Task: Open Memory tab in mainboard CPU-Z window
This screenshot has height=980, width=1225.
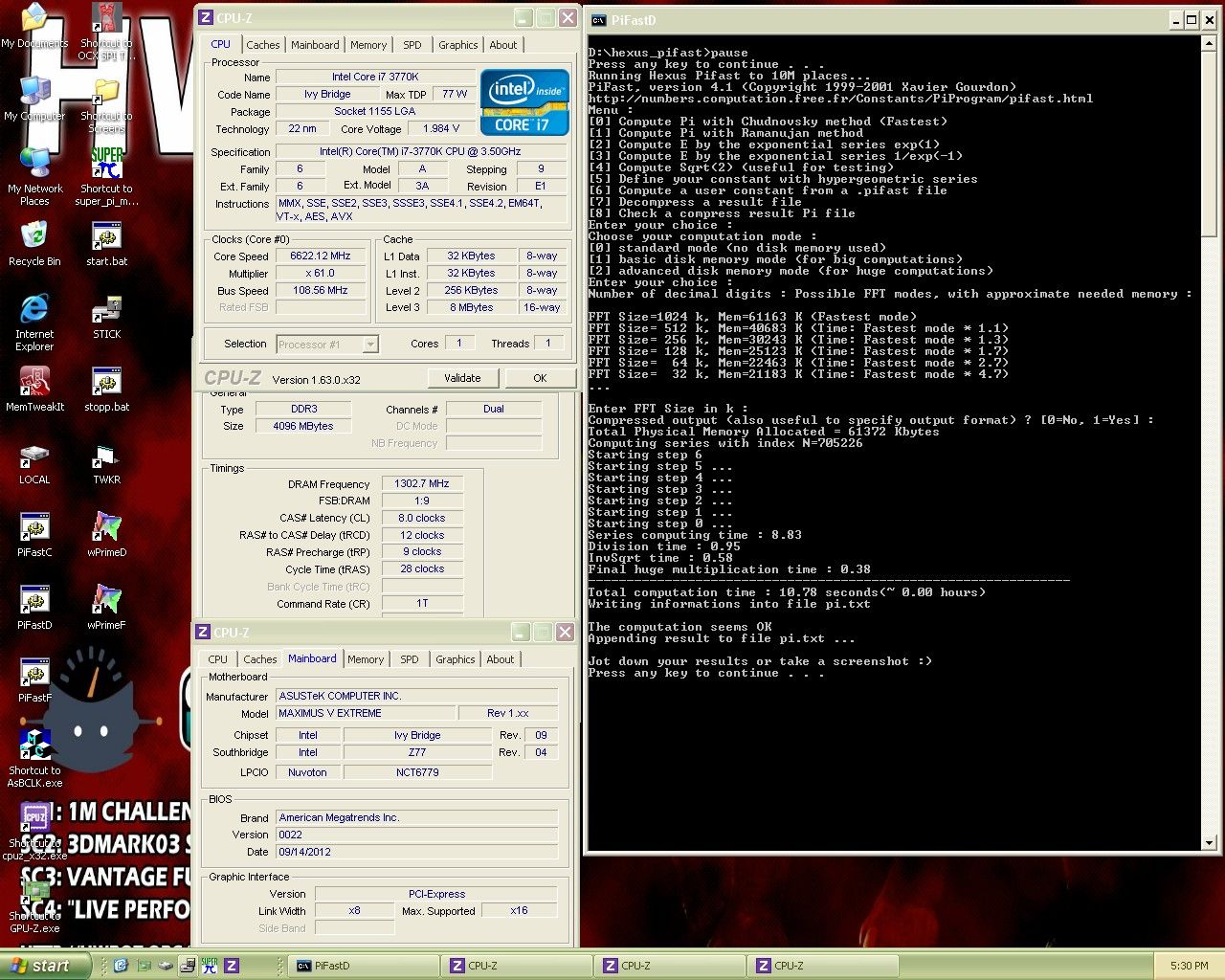Action: pos(366,659)
